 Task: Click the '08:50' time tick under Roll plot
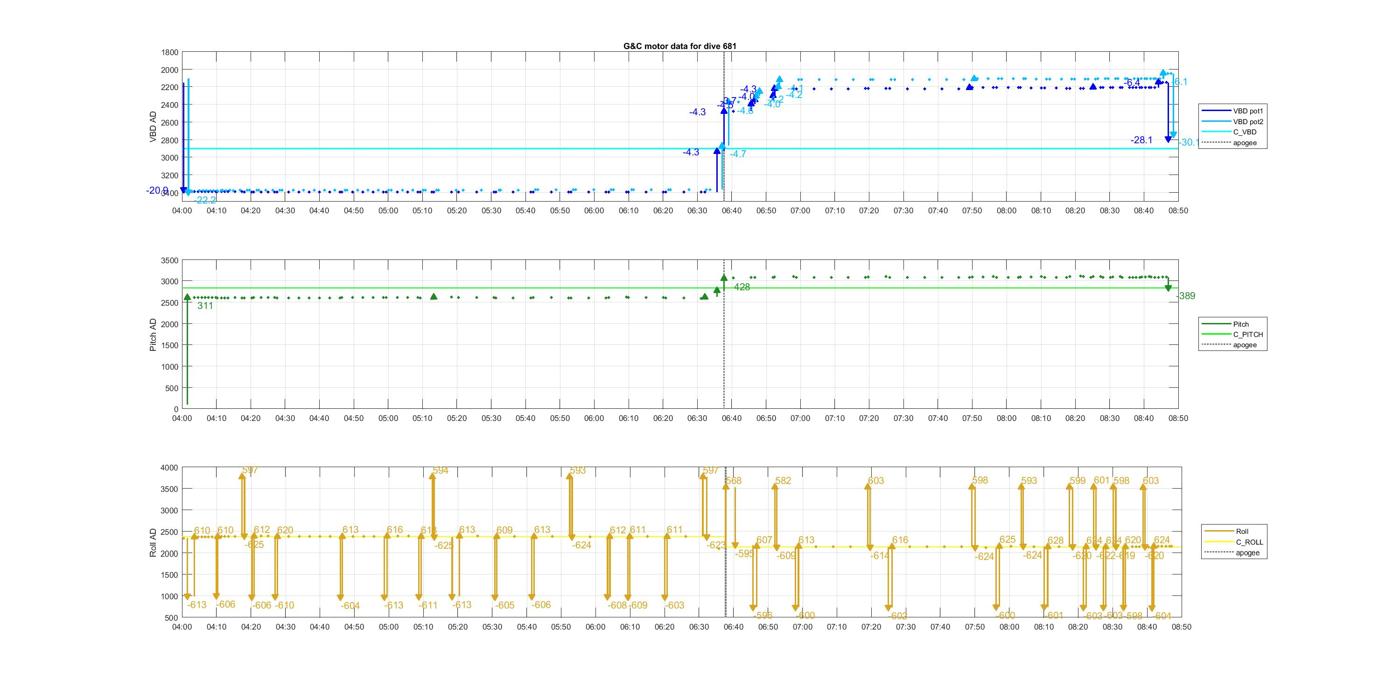pos(1180,627)
